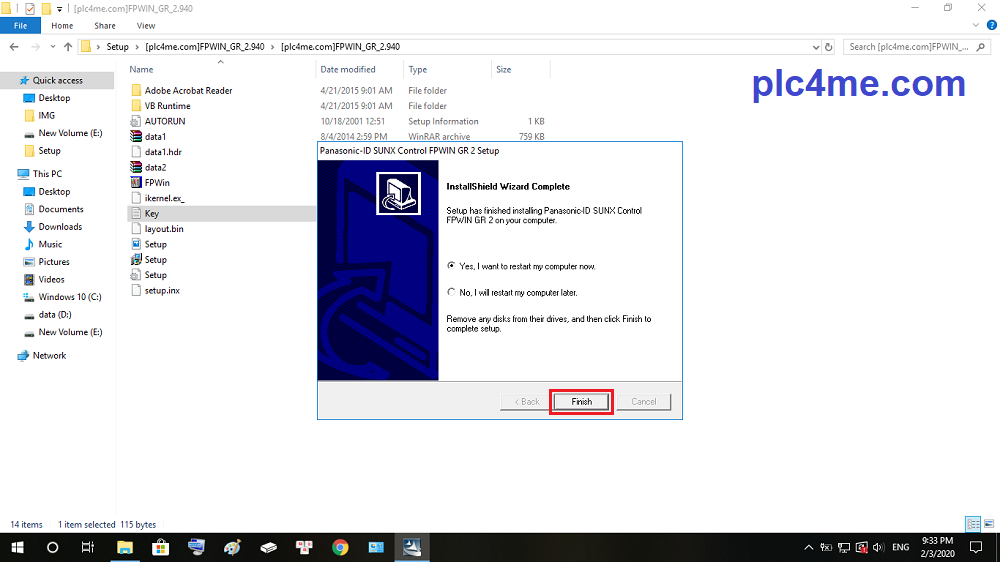Open quick access toolbar customize dropdown
This screenshot has height=562, width=1000.
(59, 9)
